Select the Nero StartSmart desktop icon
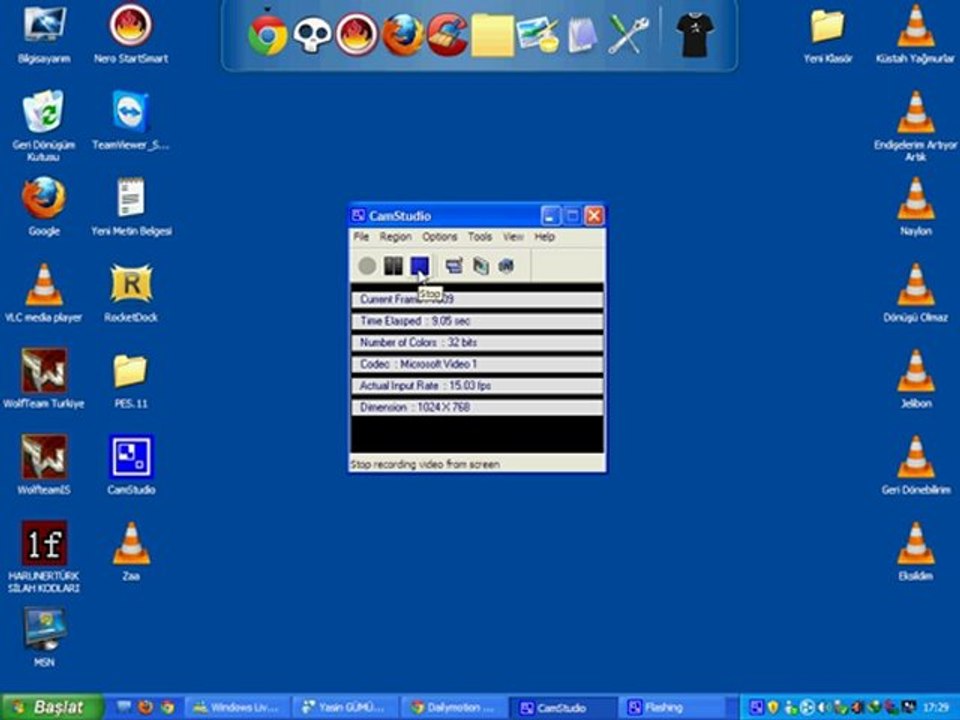The image size is (960, 720). coord(131,34)
